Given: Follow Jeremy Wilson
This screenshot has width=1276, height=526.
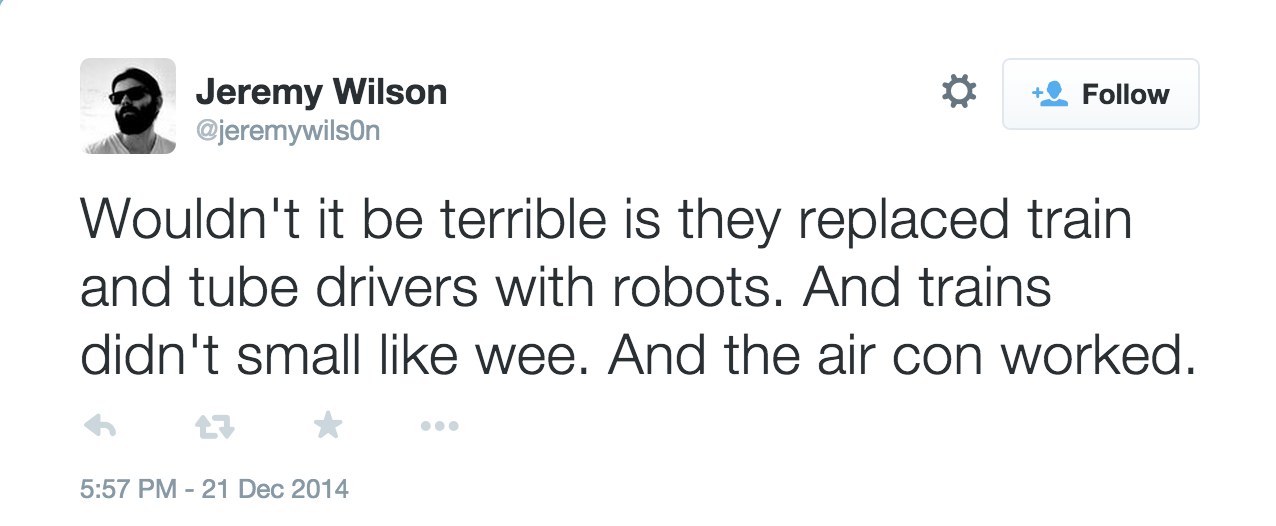Looking at the screenshot, I should [1100, 94].
